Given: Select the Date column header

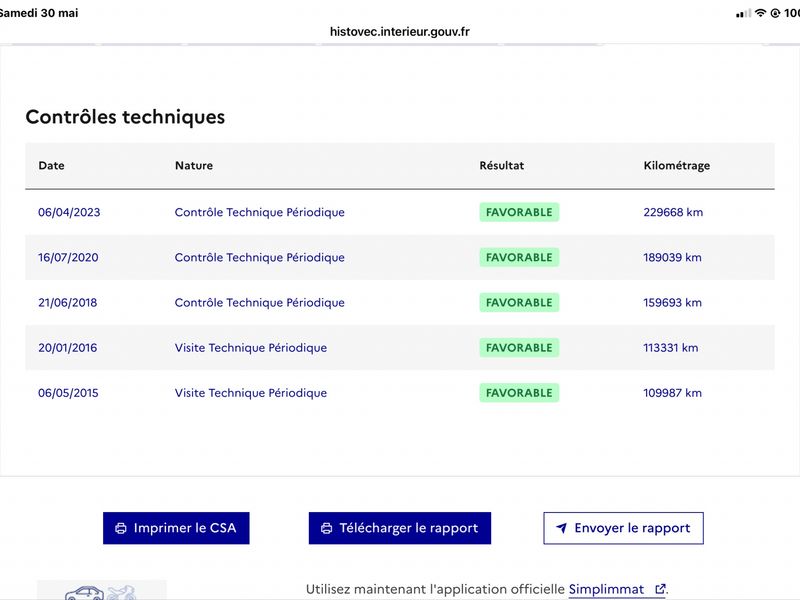Looking at the screenshot, I should (52, 165).
